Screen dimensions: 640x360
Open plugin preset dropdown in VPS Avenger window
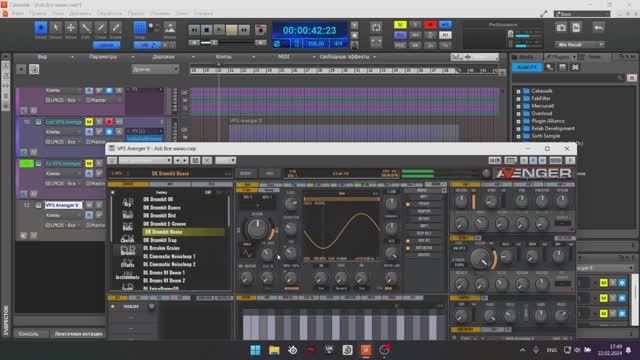pyautogui.click(x=144, y=160)
